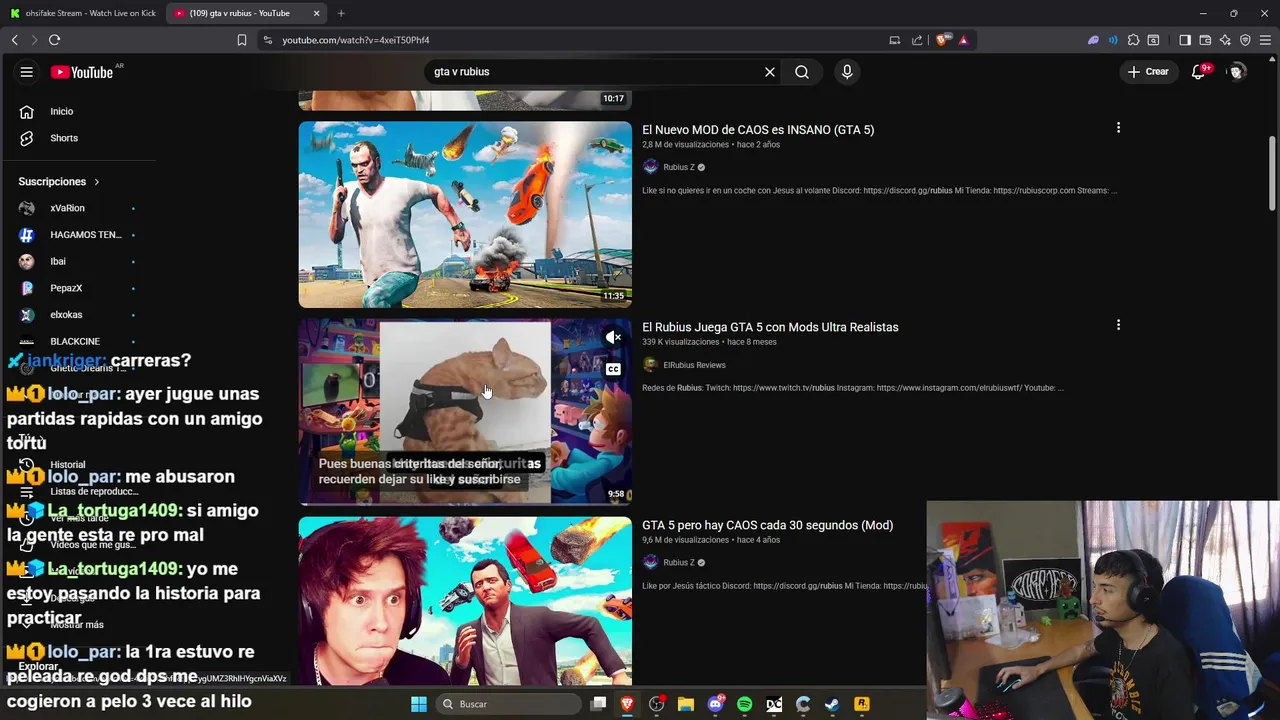Open more options for Mods Ultra Realistas video
The image size is (1280, 720).
(x=1118, y=325)
